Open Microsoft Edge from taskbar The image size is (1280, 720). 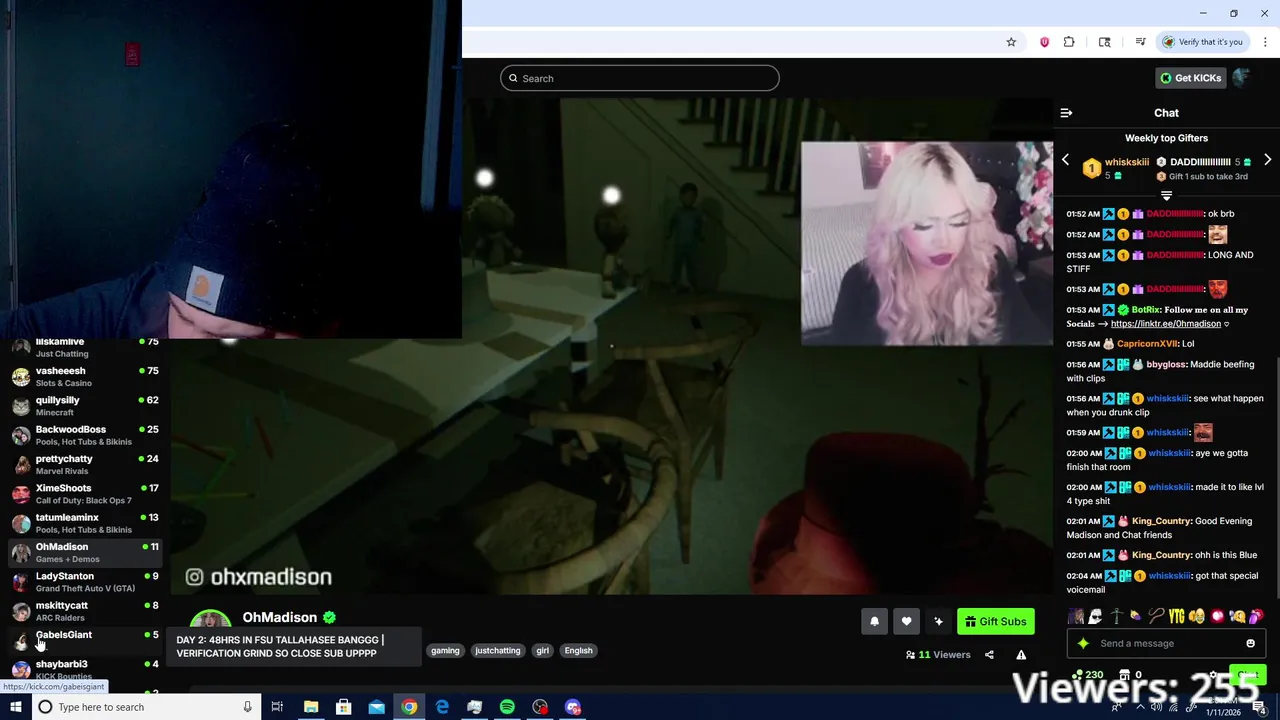[x=442, y=707]
